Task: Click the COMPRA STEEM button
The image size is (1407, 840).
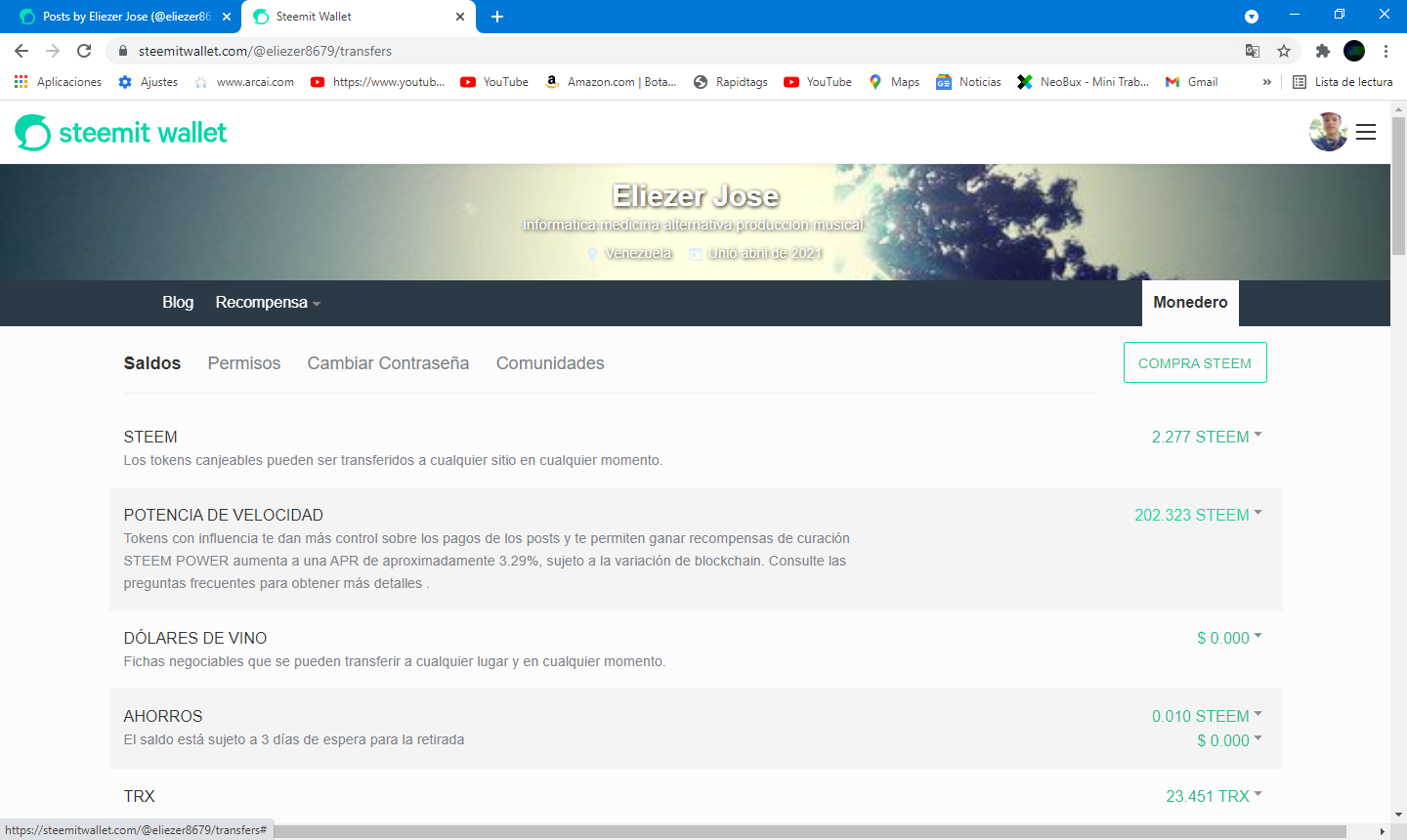Action: 1195,362
